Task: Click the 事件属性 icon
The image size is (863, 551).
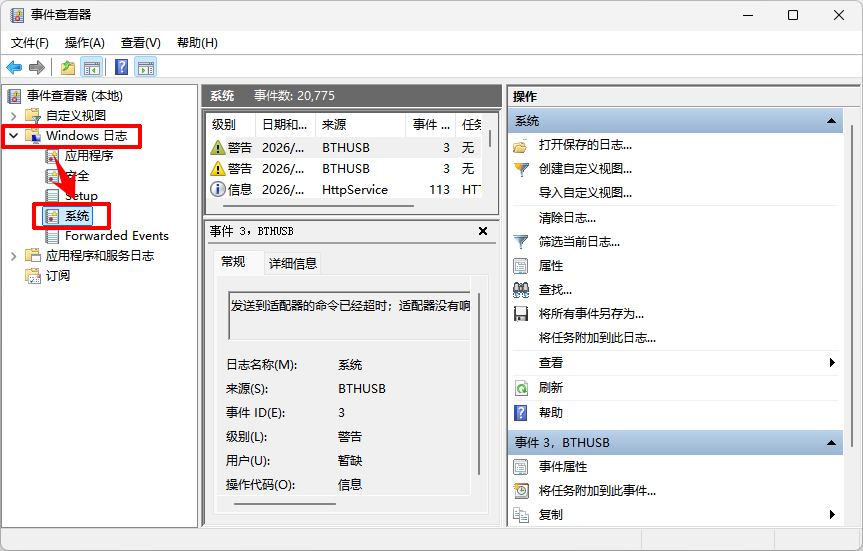Action: (521, 467)
